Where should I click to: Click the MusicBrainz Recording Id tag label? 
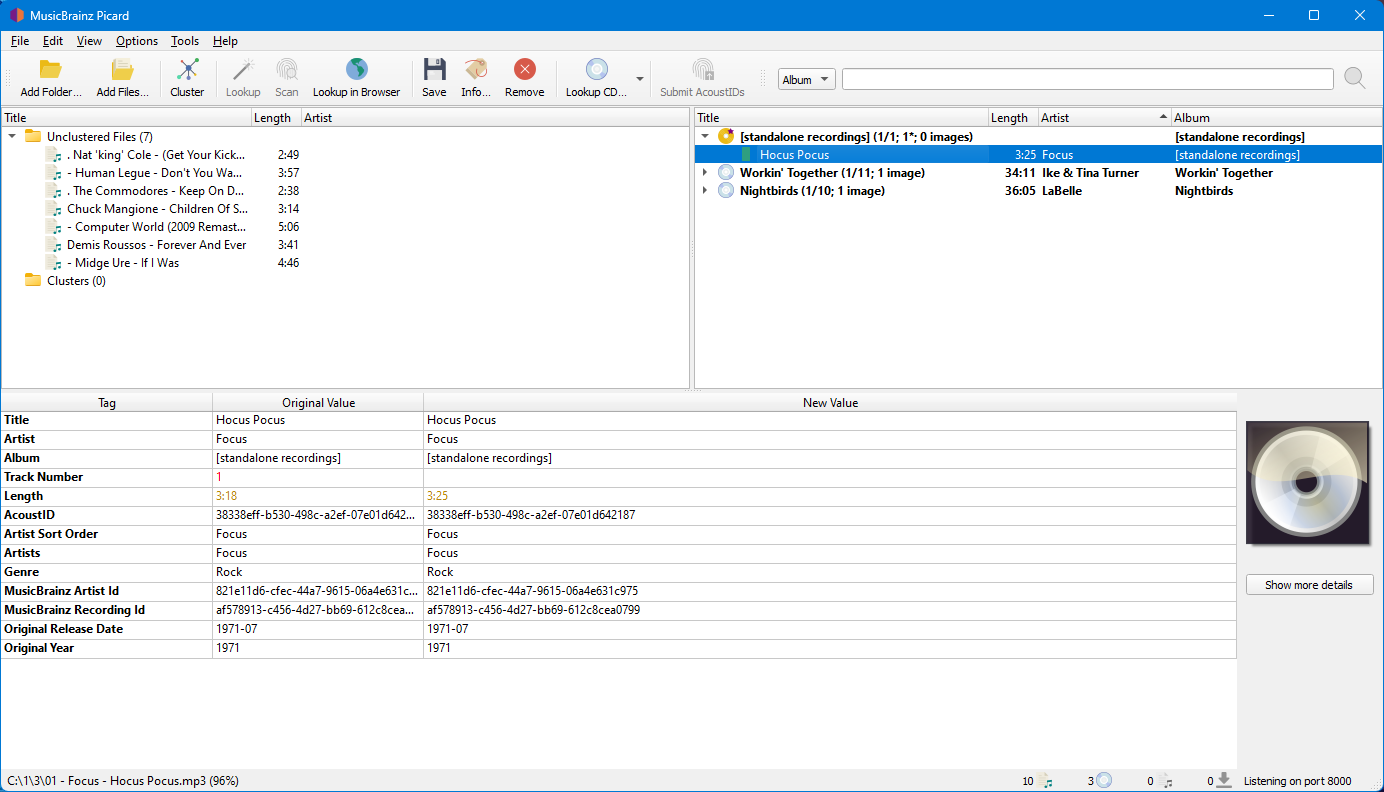pyautogui.click(x=74, y=609)
